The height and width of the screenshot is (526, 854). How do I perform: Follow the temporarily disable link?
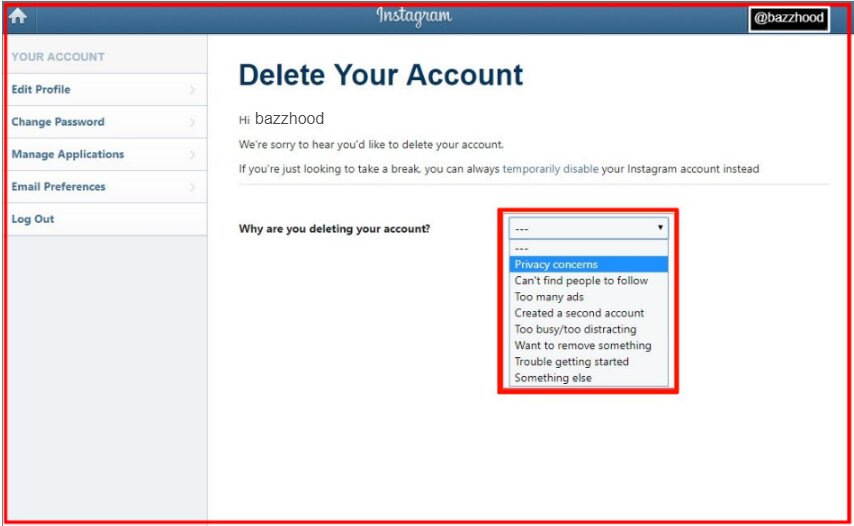[x=550, y=169]
